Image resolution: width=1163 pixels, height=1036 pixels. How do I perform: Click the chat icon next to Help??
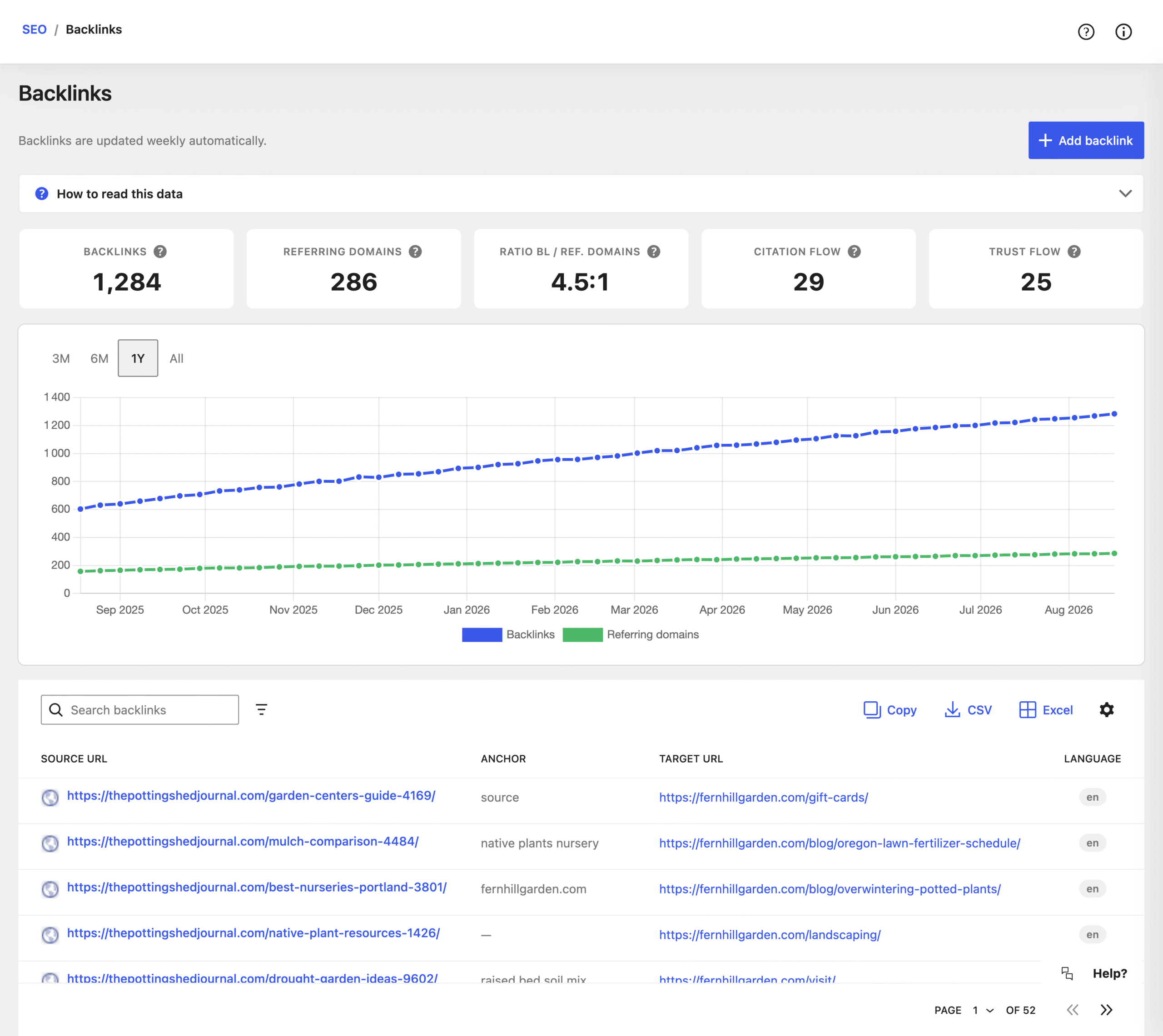click(x=1067, y=973)
